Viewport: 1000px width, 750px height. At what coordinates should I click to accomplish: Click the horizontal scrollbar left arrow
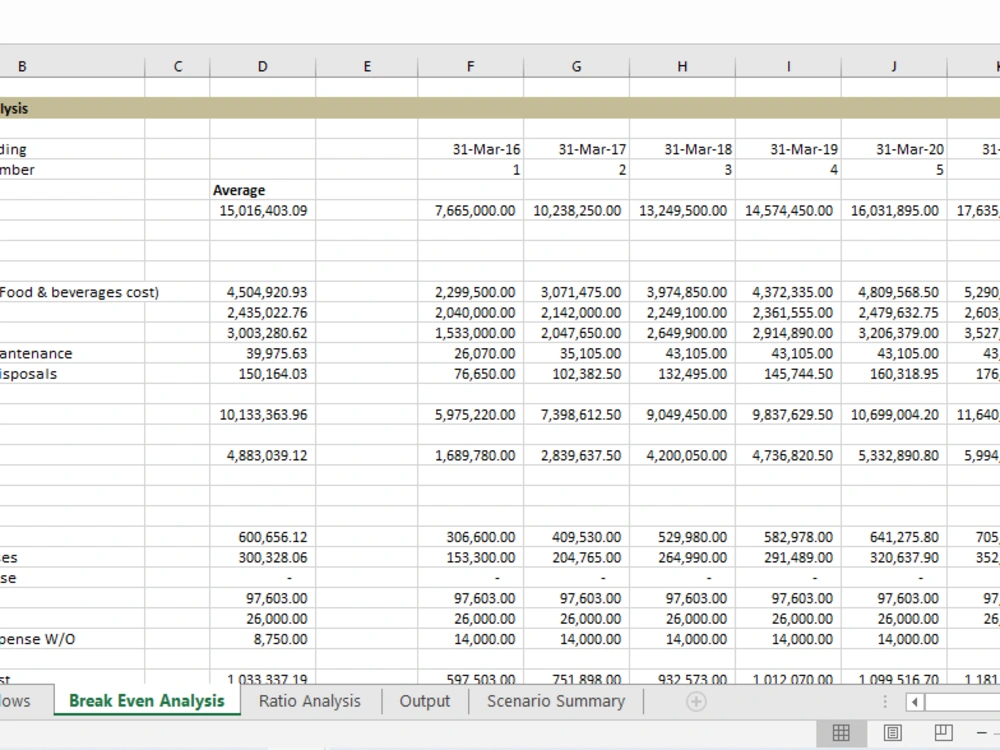pos(915,702)
